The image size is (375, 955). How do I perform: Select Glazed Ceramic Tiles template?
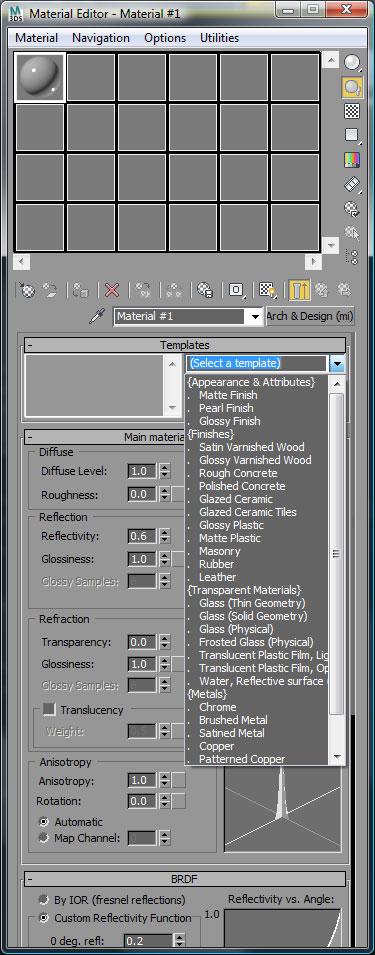pyautogui.click(x=248, y=512)
